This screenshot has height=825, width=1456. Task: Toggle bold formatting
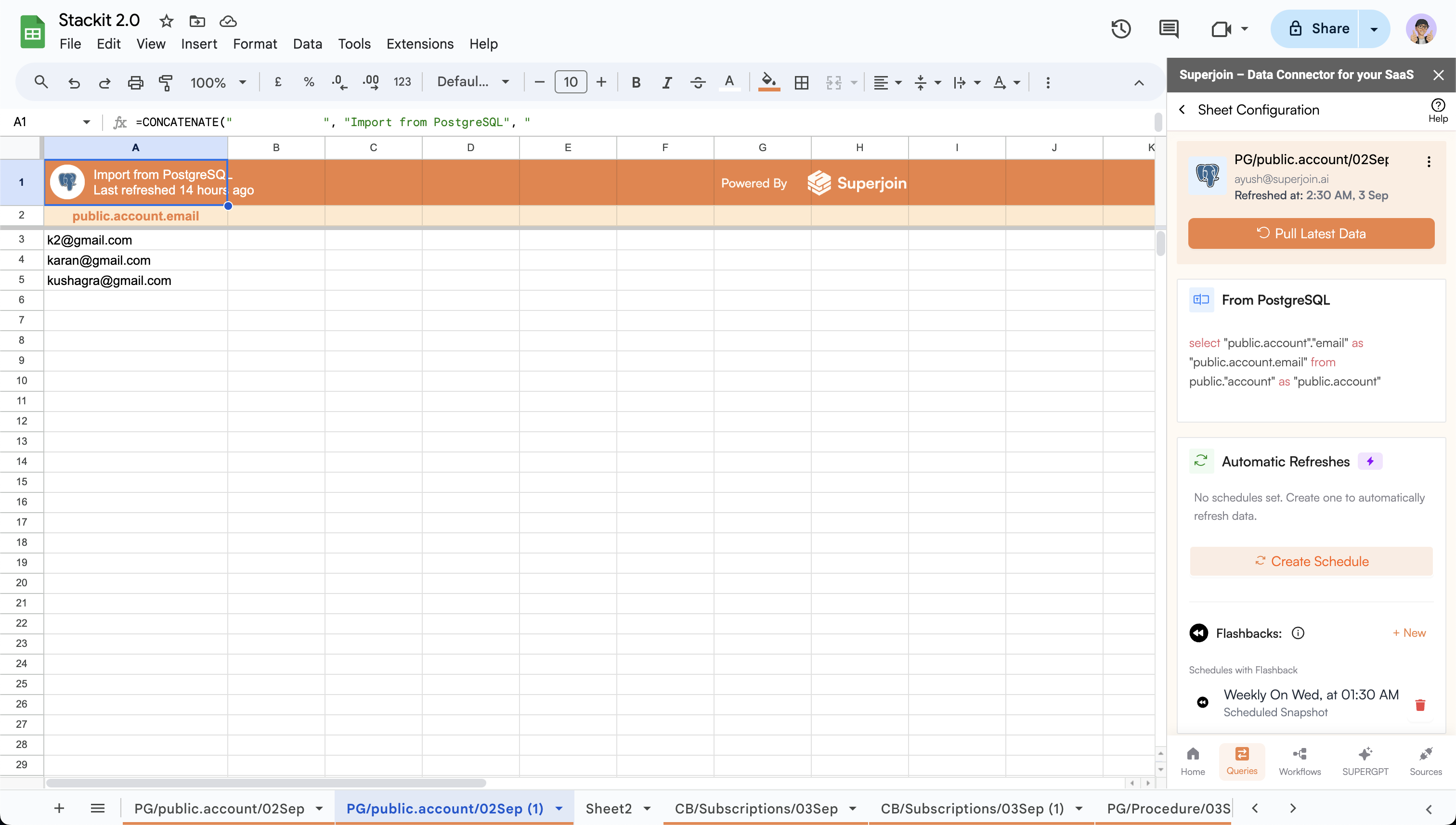tap(636, 83)
